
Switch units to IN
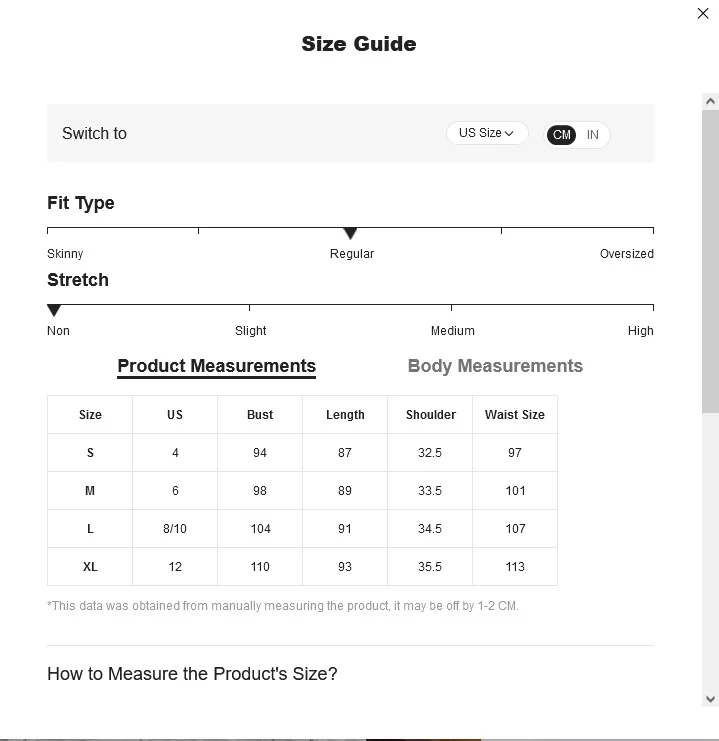pyautogui.click(x=592, y=135)
